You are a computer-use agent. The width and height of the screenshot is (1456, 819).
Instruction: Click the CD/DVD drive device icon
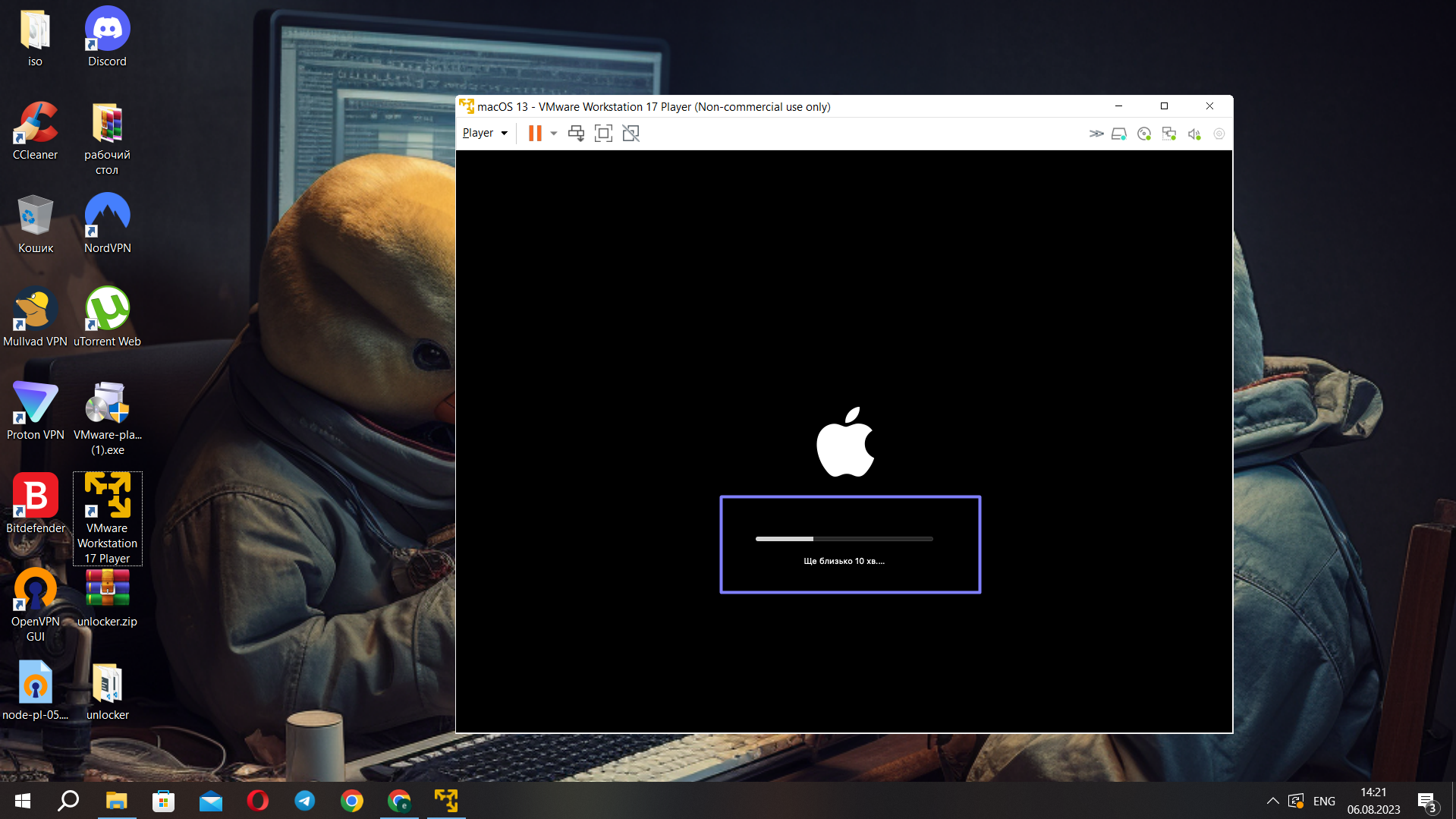1144,134
